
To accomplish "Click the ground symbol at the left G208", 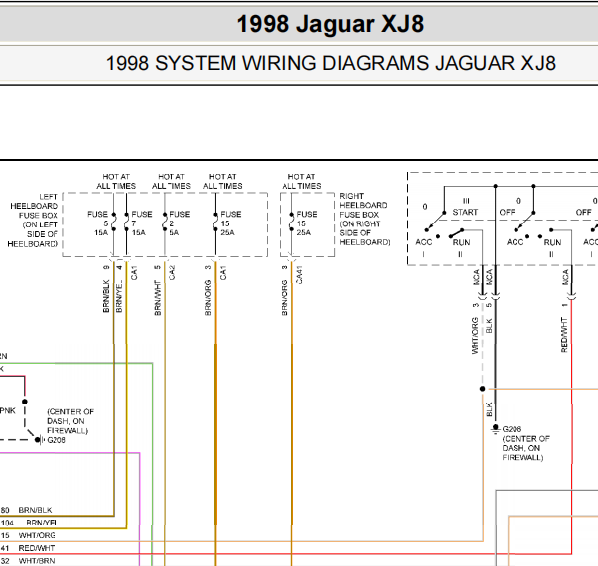I will (x=40, y=440).
